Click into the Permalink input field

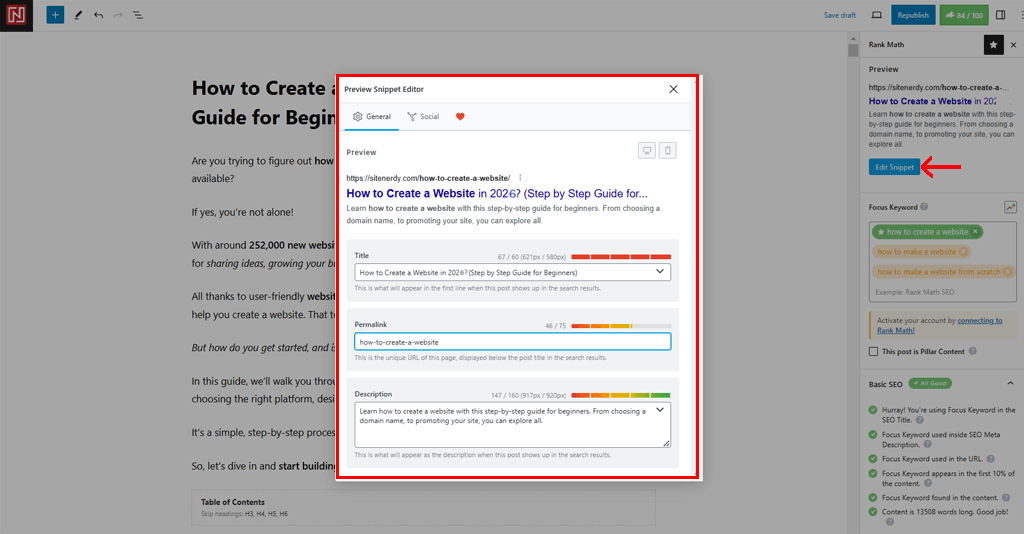512,342
